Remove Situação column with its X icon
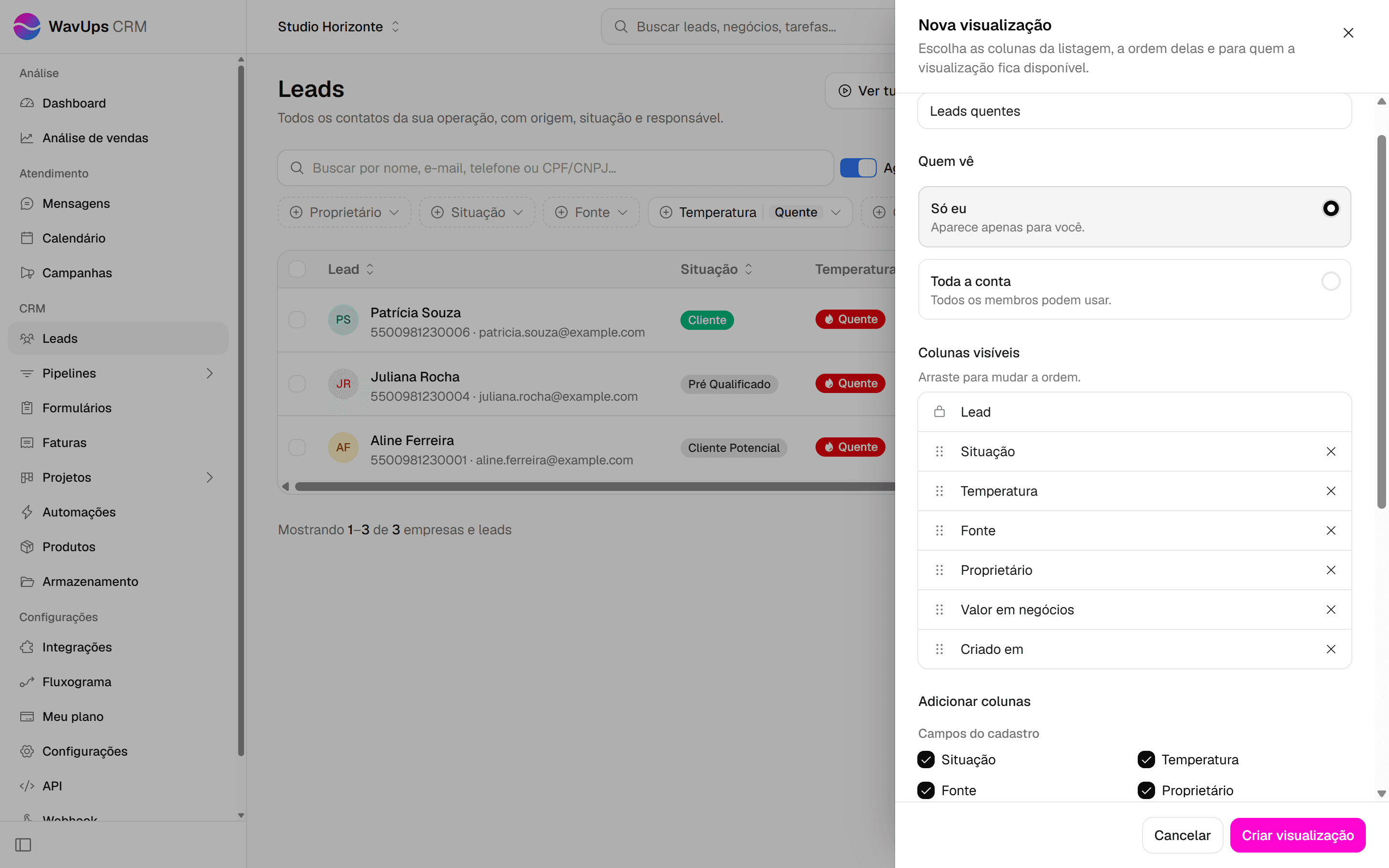Screen dimensions: 1389x868 click(x=1331, y=452)
